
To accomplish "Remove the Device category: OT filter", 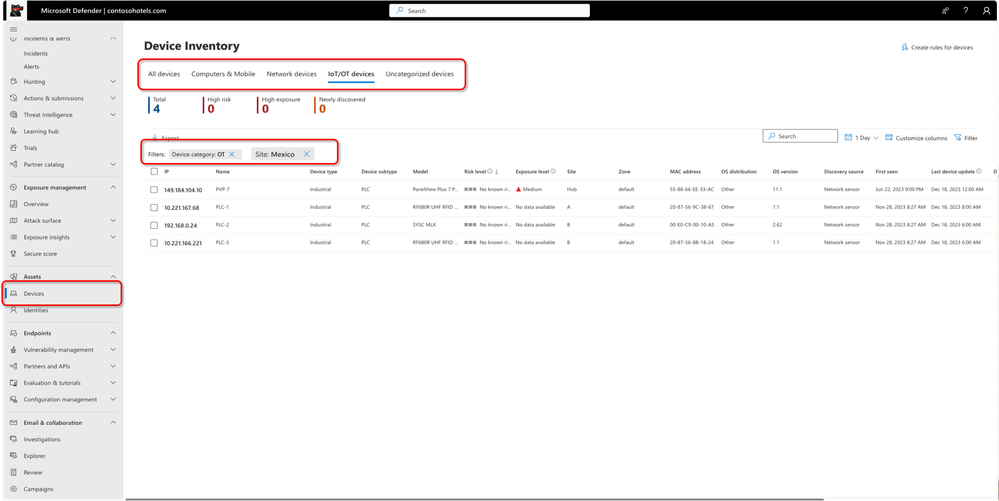I will click(x=232, y=154).
